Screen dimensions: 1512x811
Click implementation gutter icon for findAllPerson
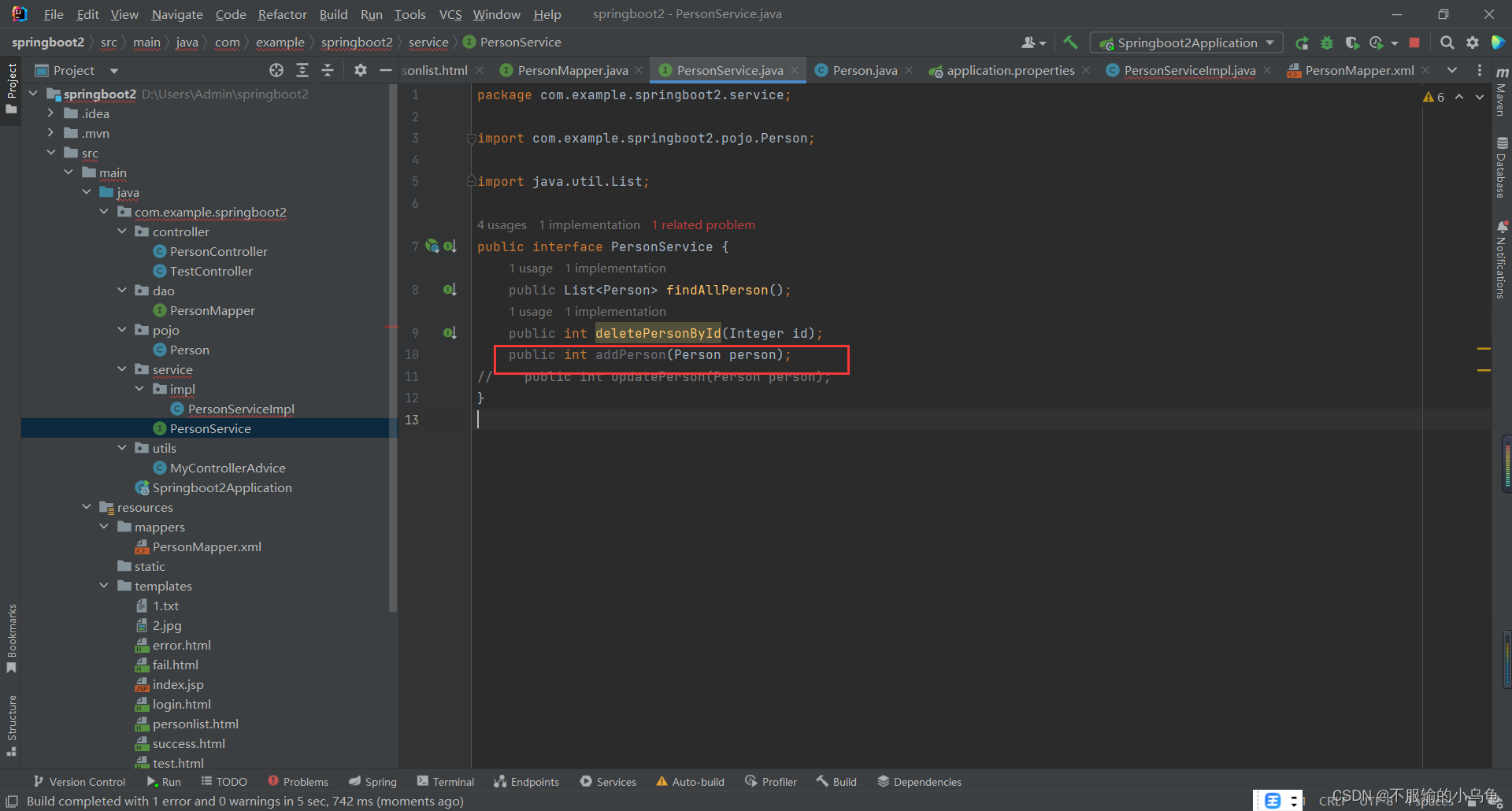click(x=450, y=290)
